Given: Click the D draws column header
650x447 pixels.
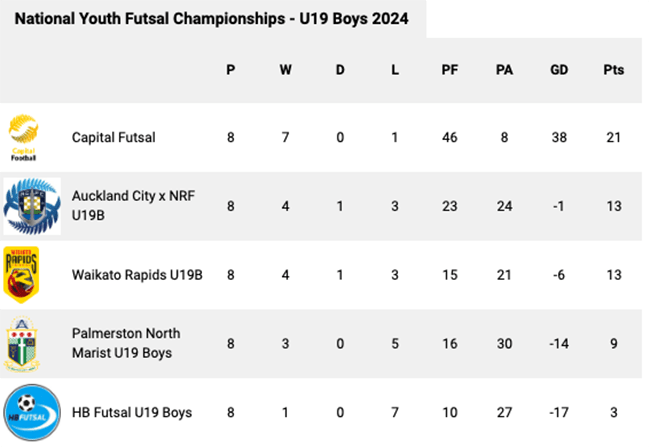Looking at the screenshot, I should (340, 70).
